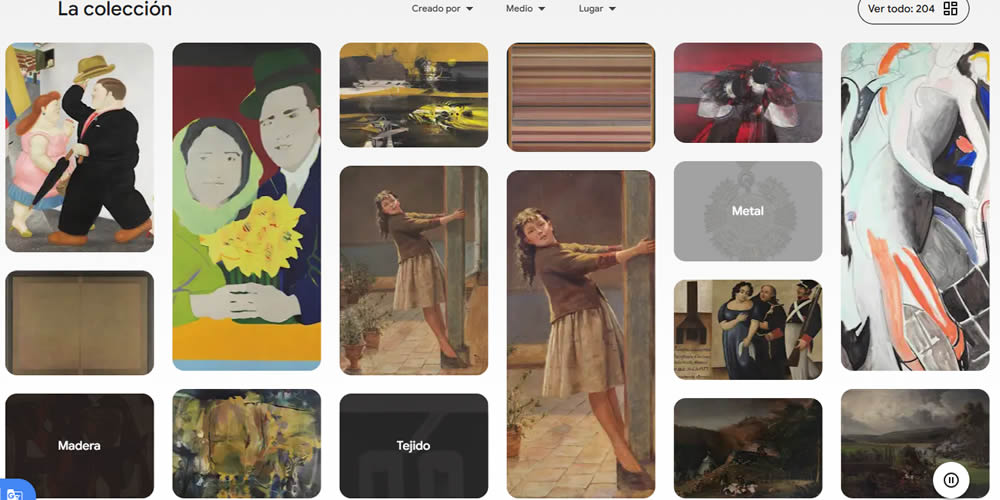
Task: Open the cloudy valley landscape painting
Action: tap(915, 444)
